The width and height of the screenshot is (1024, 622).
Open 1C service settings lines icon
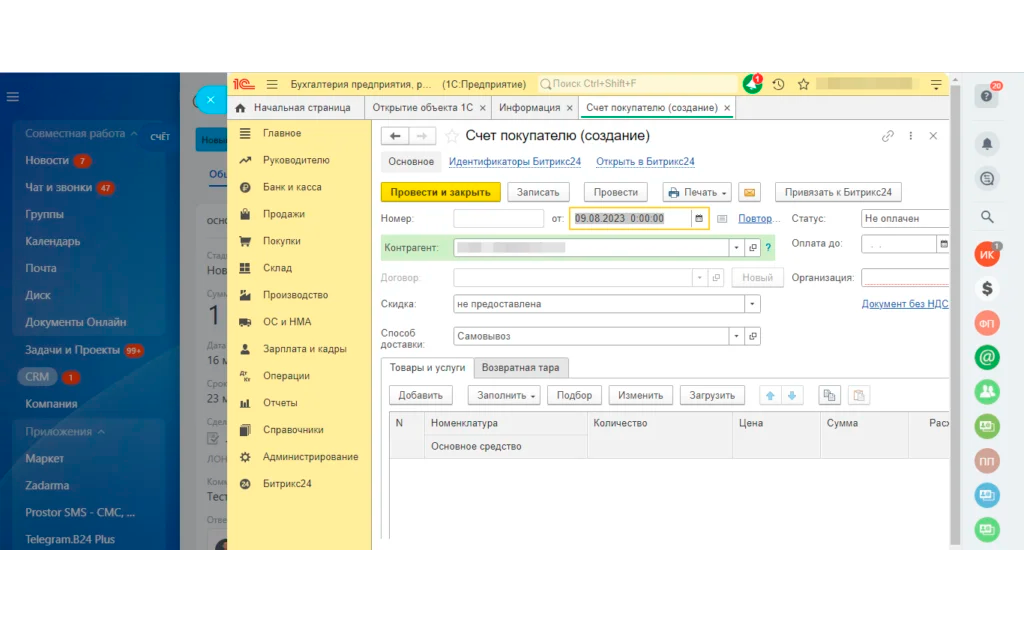pos(936,84)
